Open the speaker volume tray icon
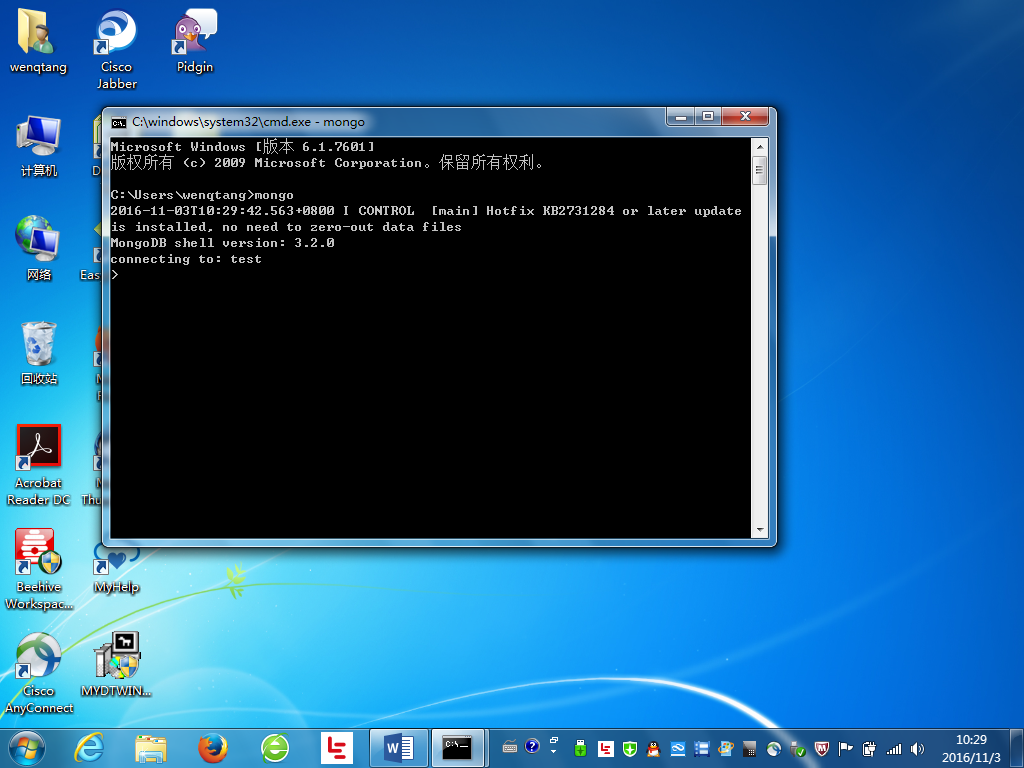 tap(918, 748)
